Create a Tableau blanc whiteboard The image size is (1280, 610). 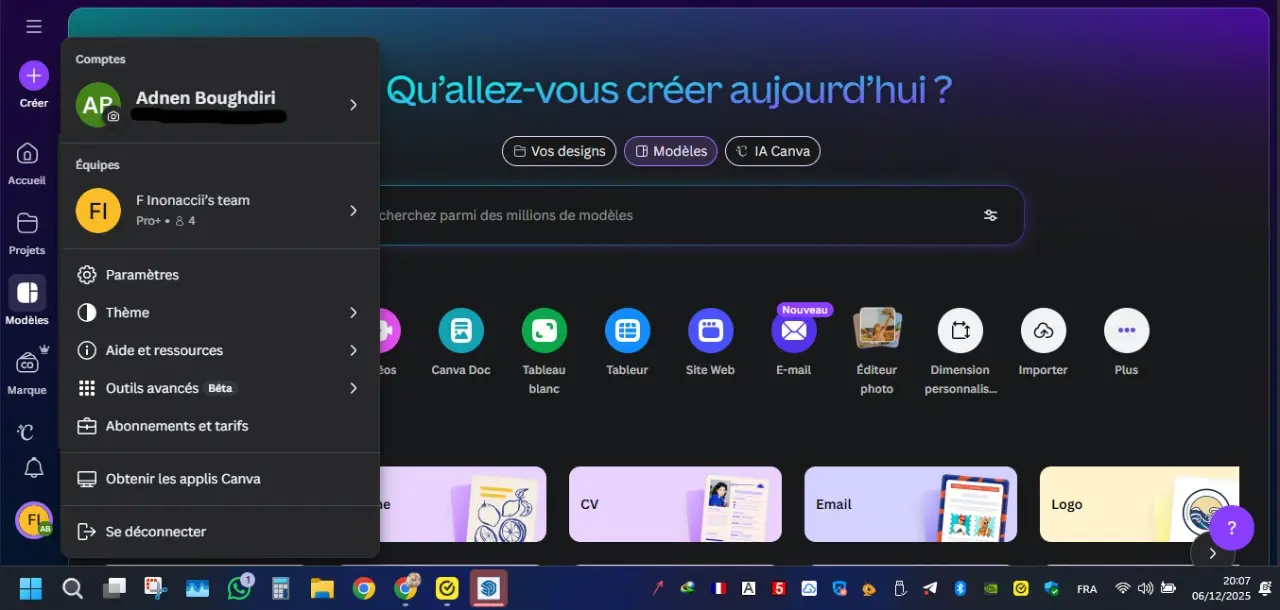click(x=544, y=330)
